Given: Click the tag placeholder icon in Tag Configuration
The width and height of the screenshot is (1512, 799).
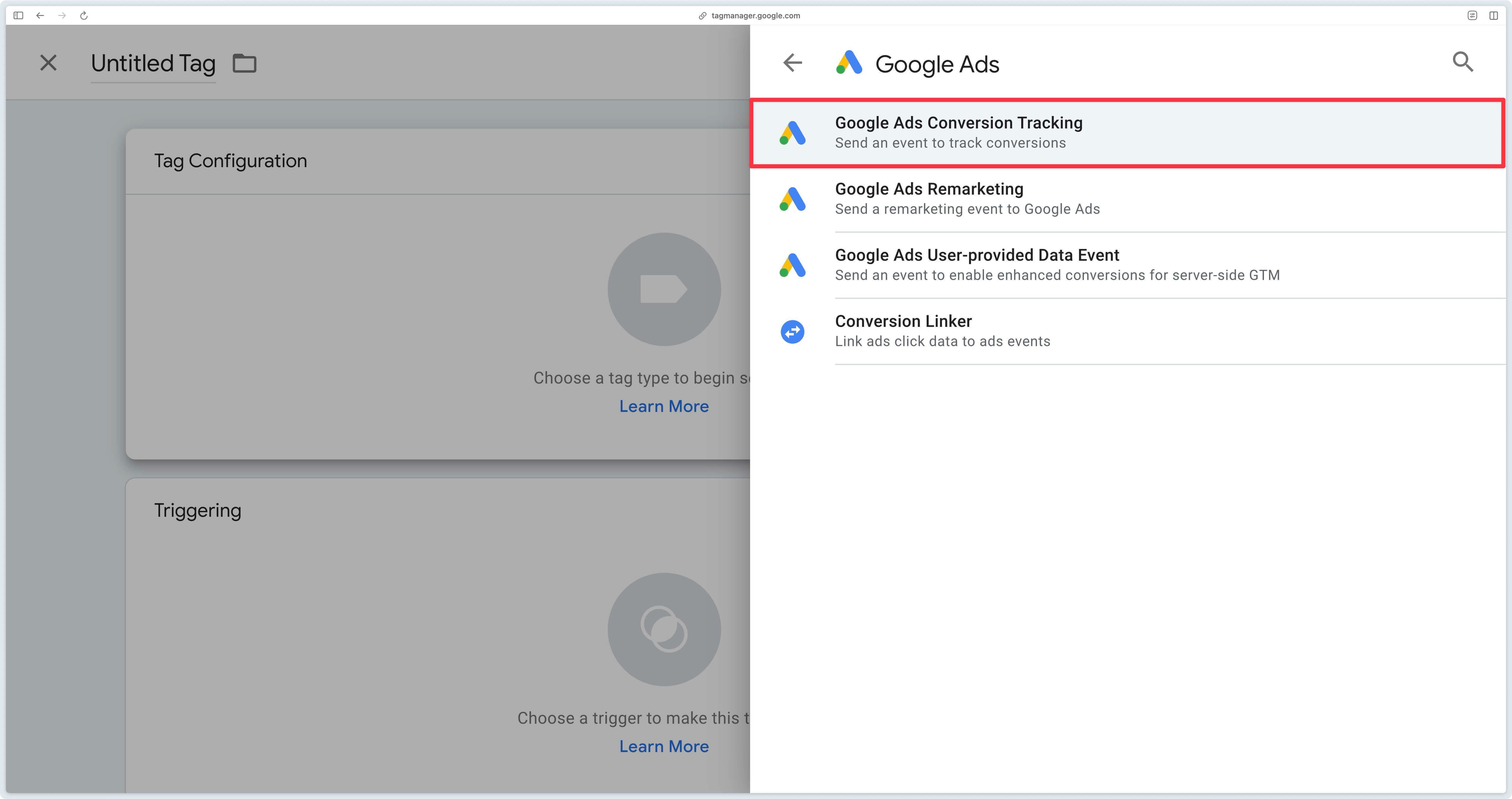Looking at the screenshot, I should [664, 289].
